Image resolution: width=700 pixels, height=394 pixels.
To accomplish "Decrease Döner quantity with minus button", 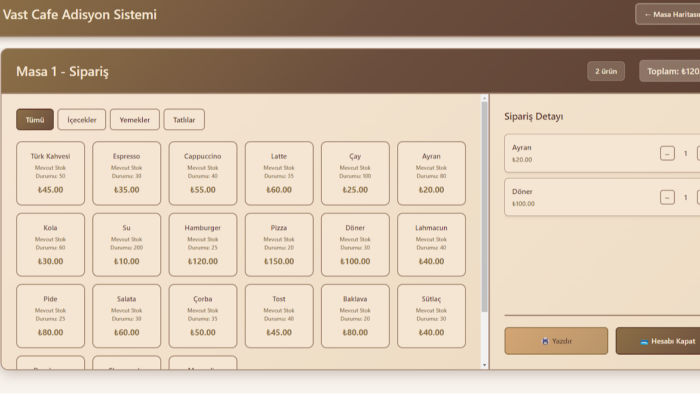I will [x=667, y=197].
